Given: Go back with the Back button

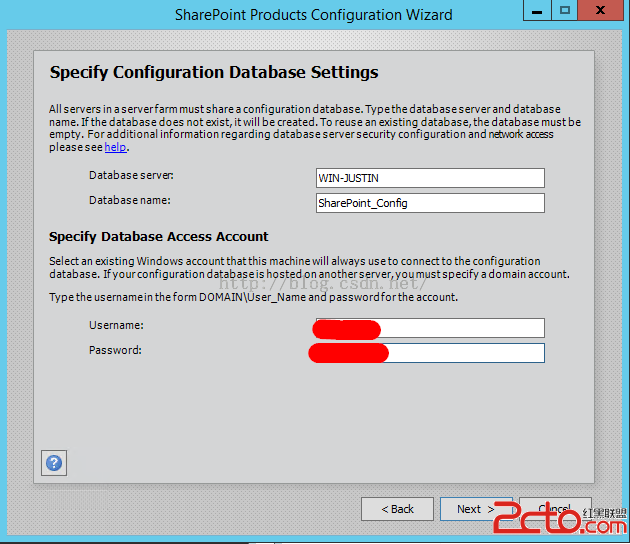Looking at the screenshot, I should click(397, 509).
